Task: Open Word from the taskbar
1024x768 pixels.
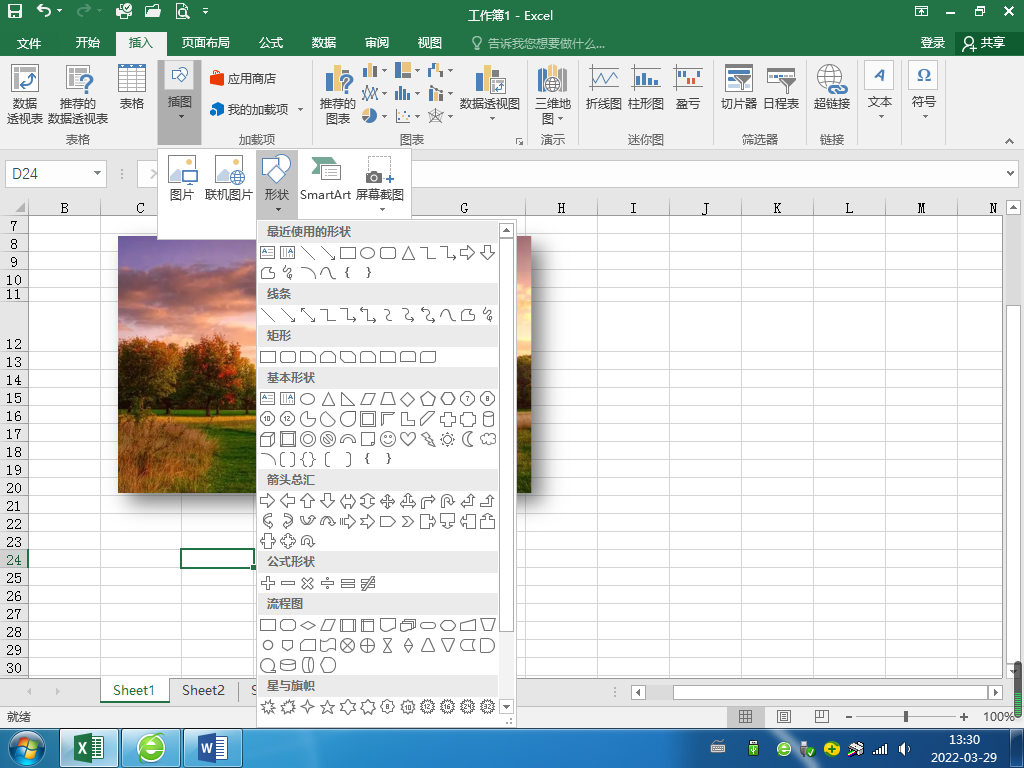Action: [214, 748]
